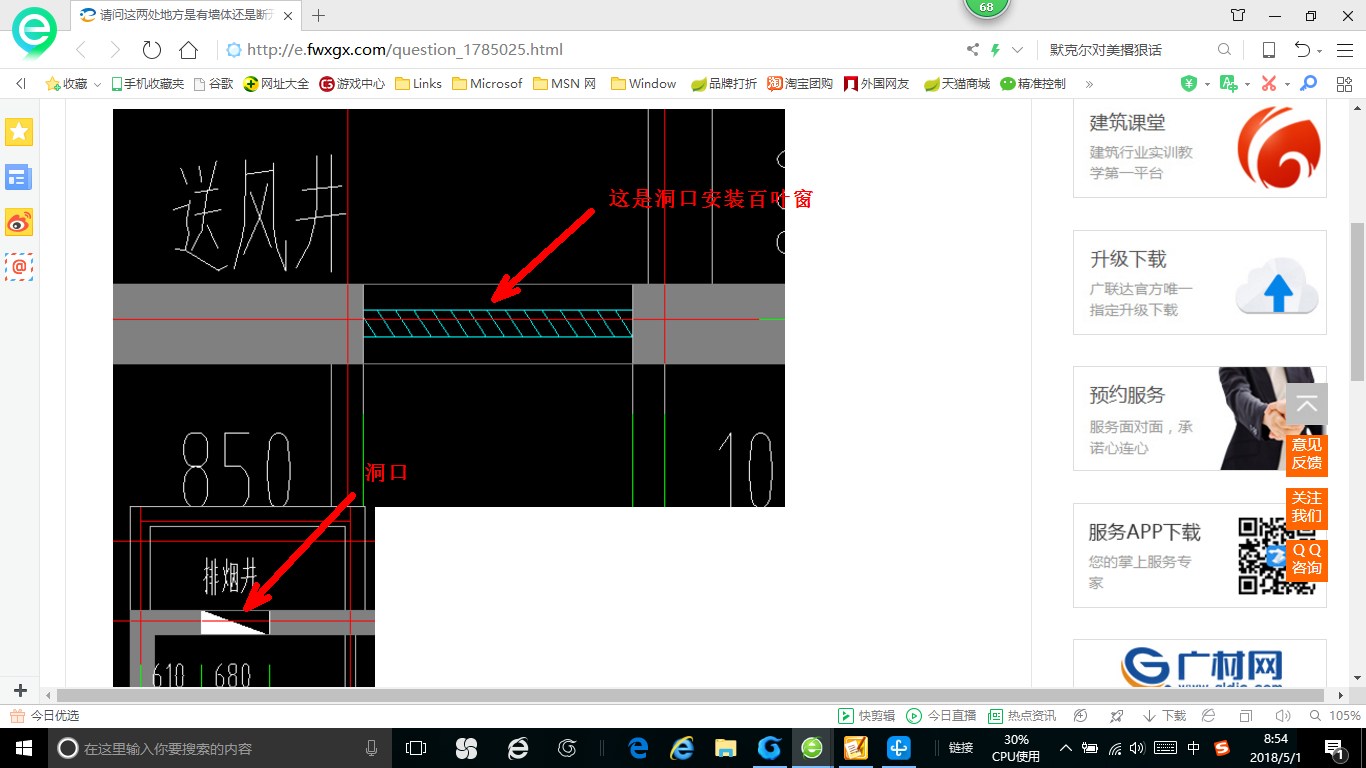The width and height of the screenshot is (1366, 768).
Task: Open the extensions grid icon
Action: coord(1344,84)
